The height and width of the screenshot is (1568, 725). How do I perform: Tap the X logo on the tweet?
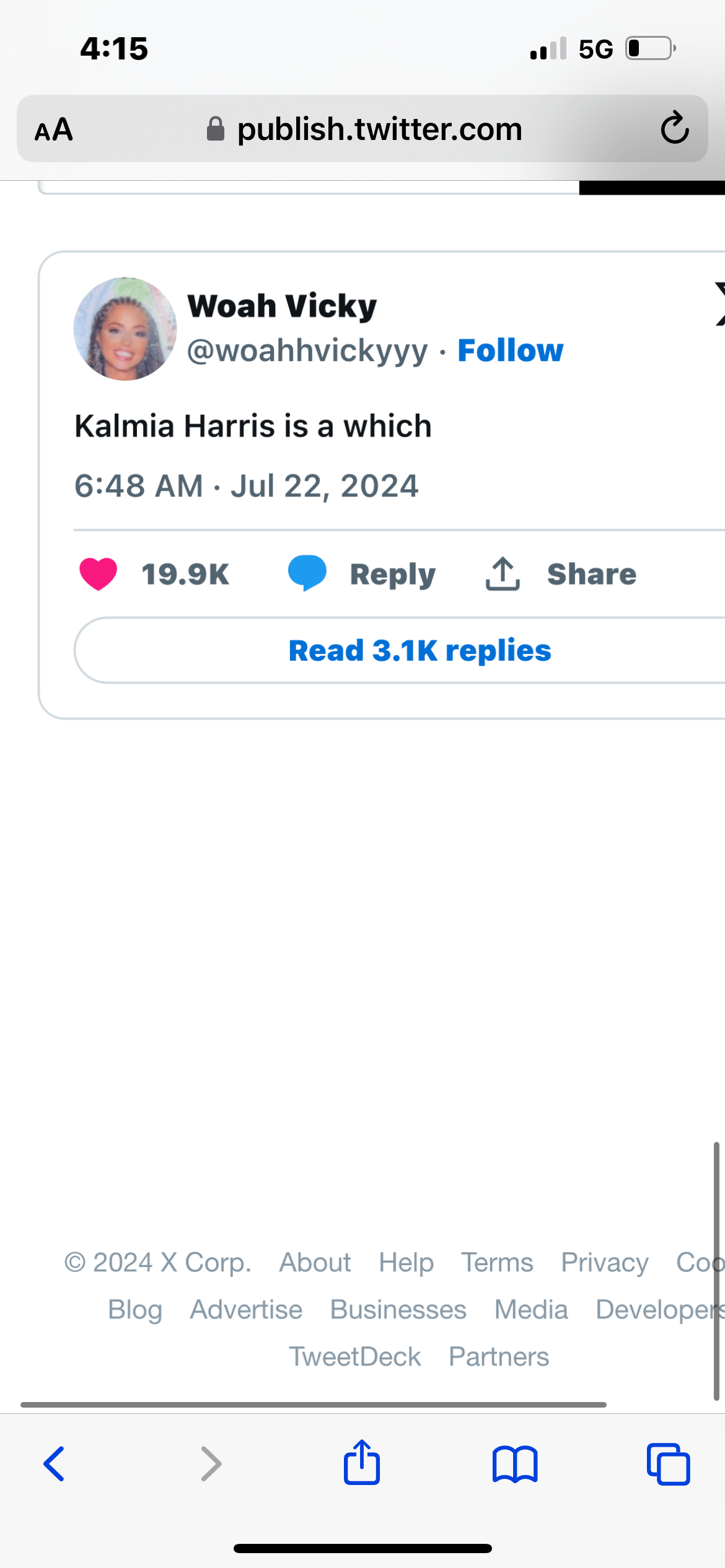pyautogui.click(x=719, y=303)
